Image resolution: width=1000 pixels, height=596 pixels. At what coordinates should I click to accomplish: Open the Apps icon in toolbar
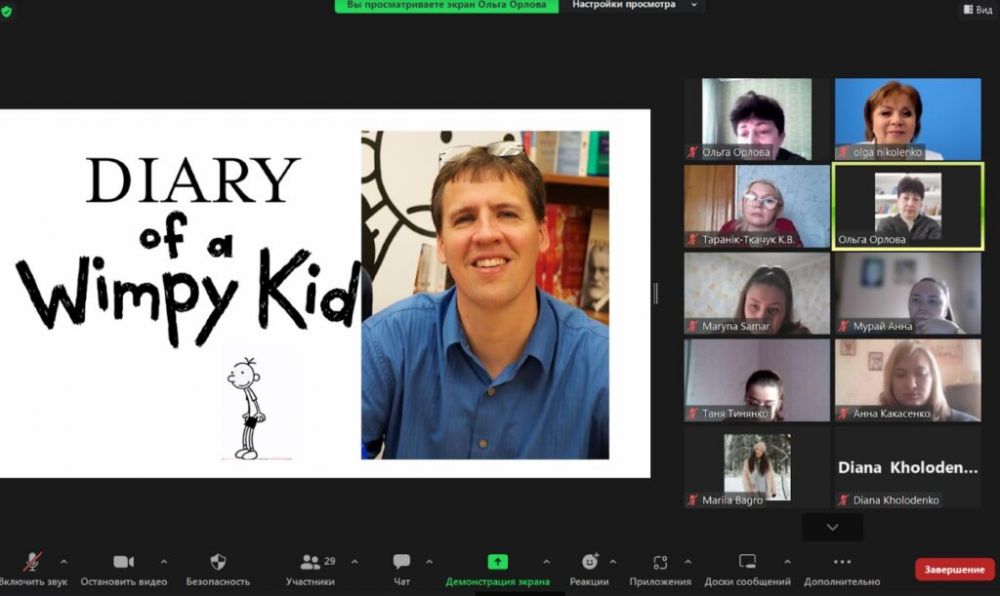(x=660, y=562)
